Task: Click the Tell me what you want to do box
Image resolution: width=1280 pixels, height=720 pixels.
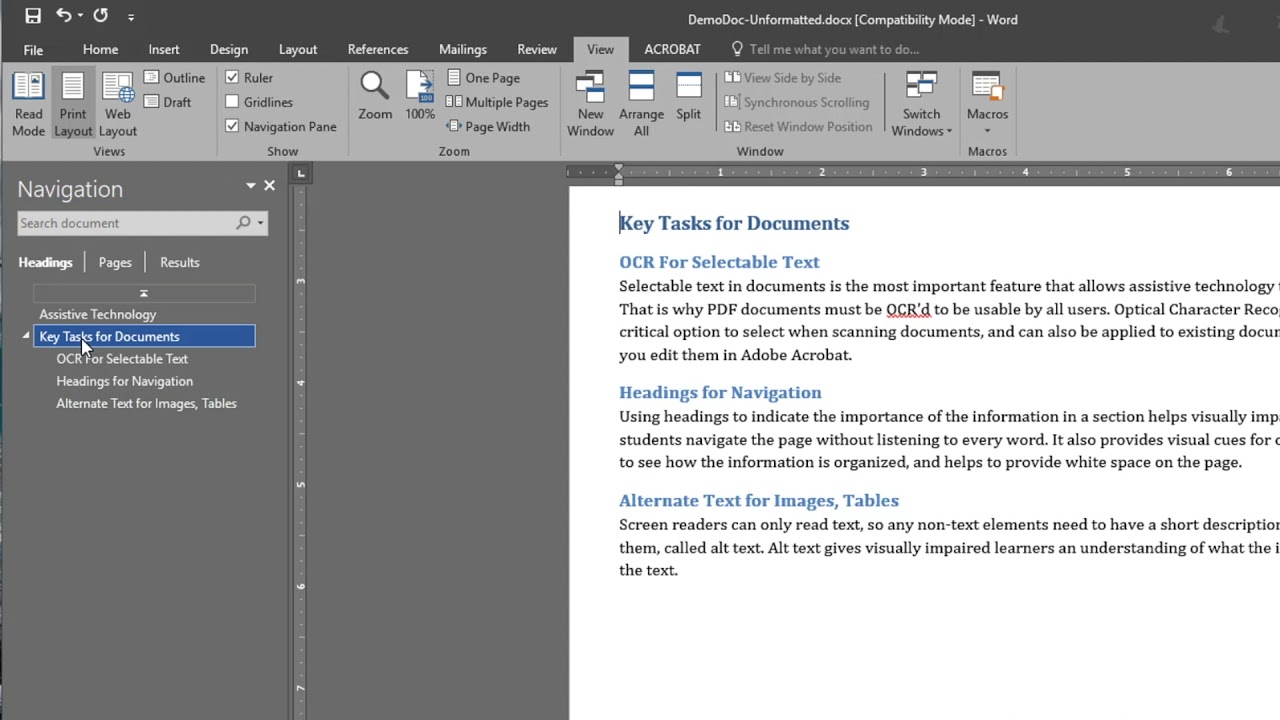Action: click(x=825, y=49)
